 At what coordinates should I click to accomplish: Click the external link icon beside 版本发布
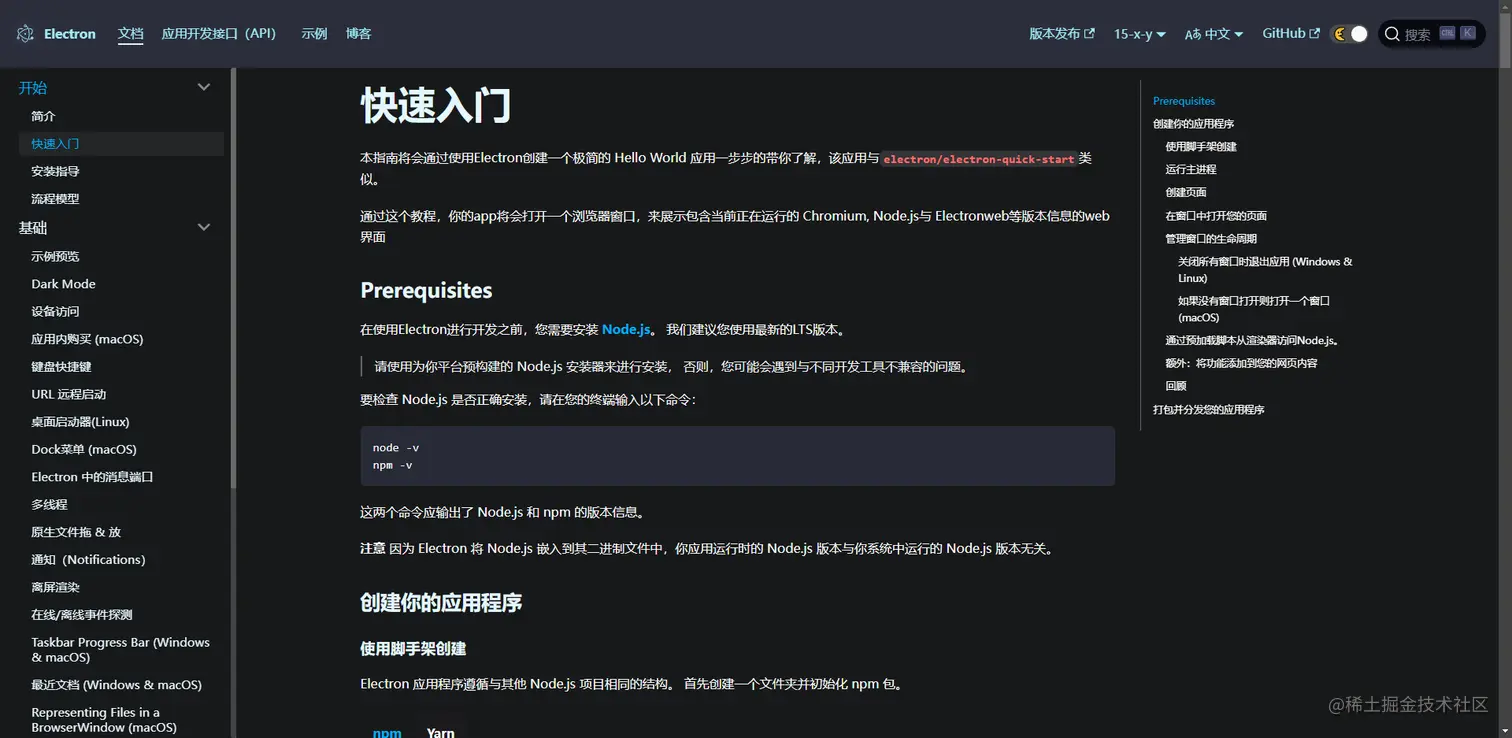pos(1089,34)
